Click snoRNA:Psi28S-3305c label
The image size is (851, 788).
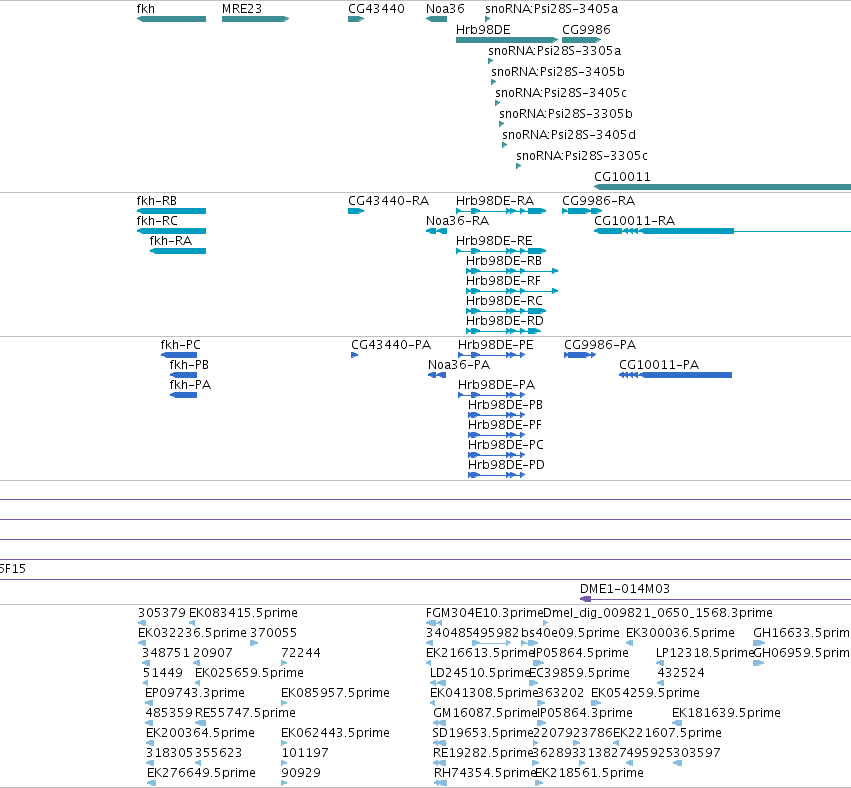(582, 156)
